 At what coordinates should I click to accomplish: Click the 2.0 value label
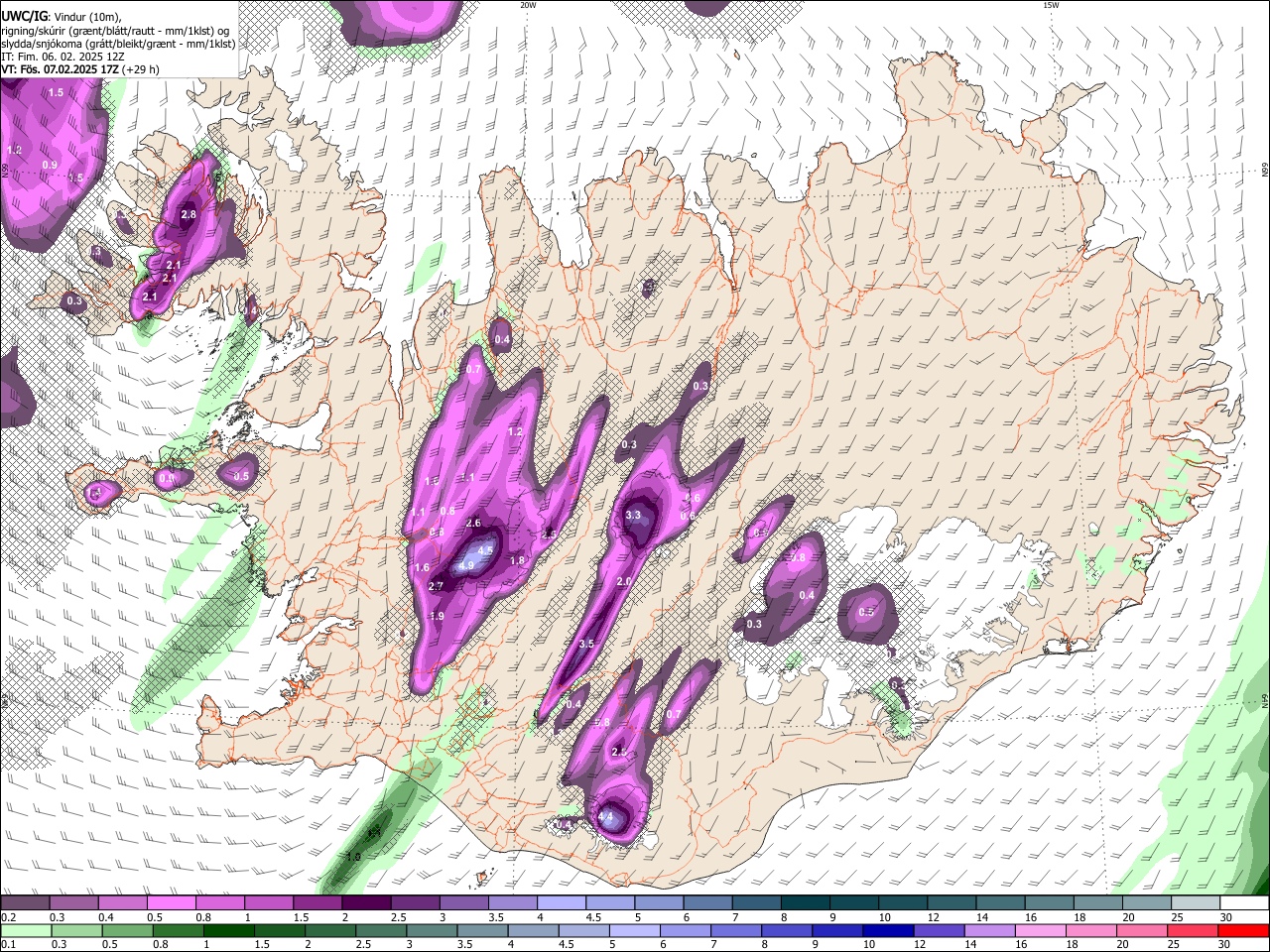624,581
